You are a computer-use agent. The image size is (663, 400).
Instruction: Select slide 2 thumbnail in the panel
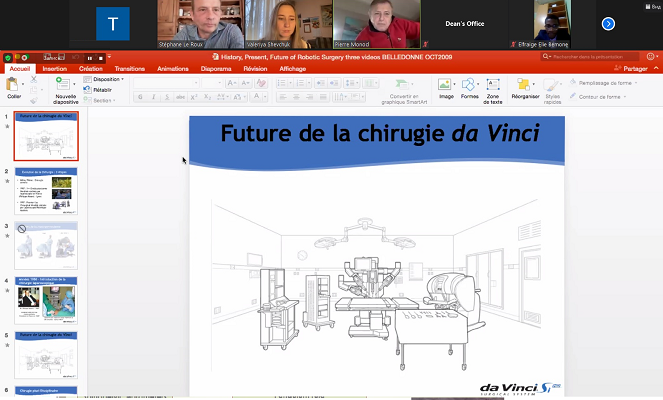46,191
